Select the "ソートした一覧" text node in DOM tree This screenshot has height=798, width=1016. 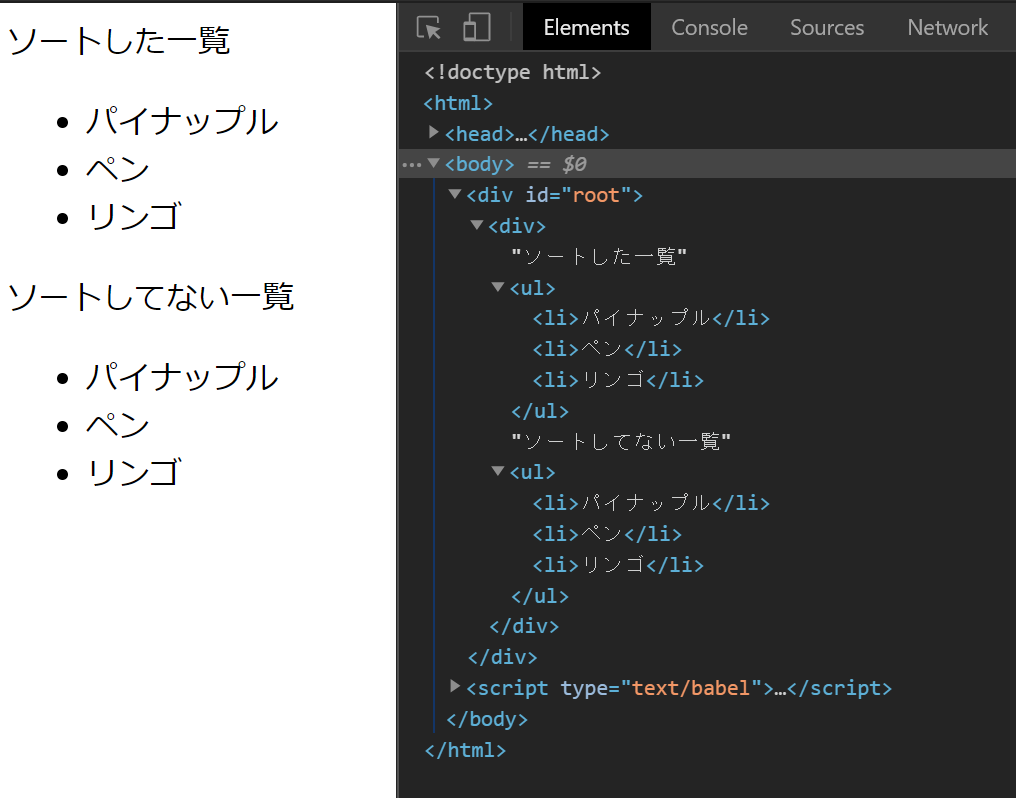[x=598, y=256]
